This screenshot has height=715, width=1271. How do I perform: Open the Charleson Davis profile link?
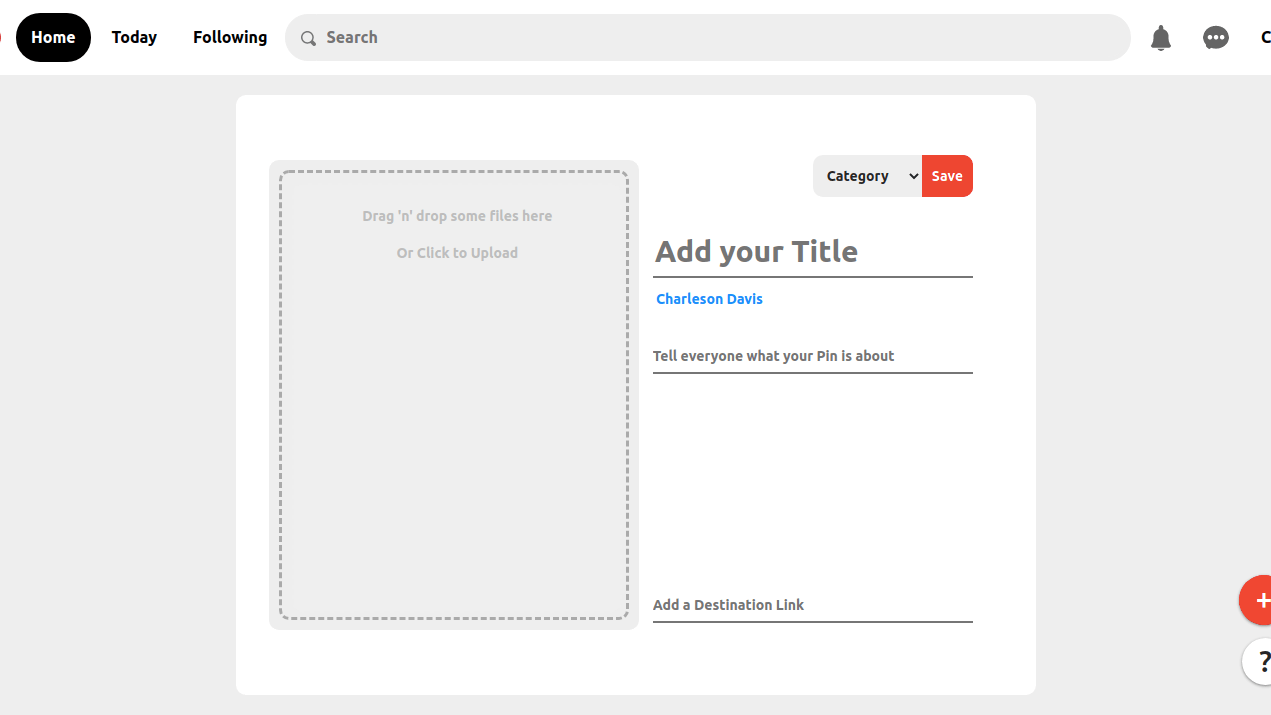point(709,299)
